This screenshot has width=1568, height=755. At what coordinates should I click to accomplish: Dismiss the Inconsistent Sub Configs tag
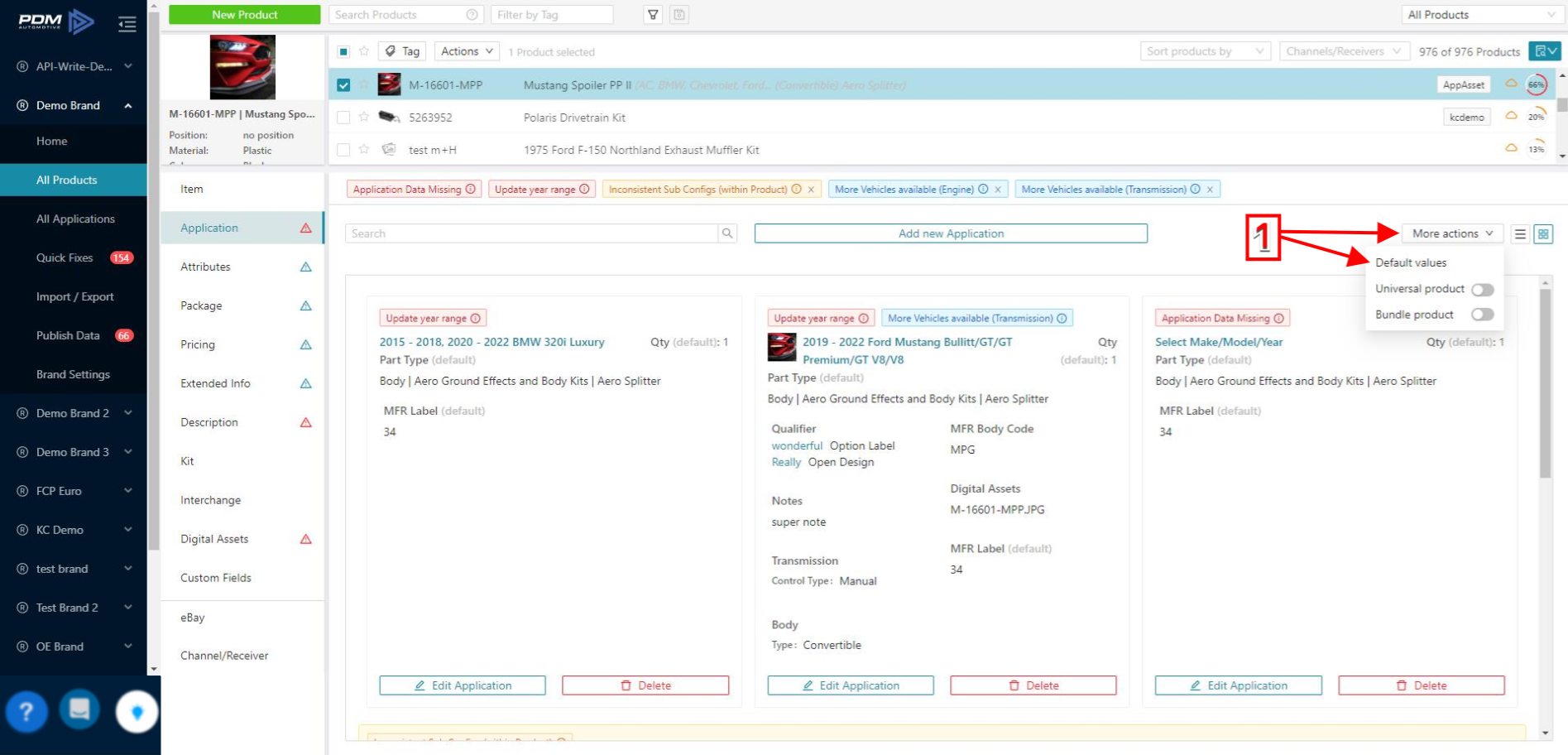[x=811, y=190]
